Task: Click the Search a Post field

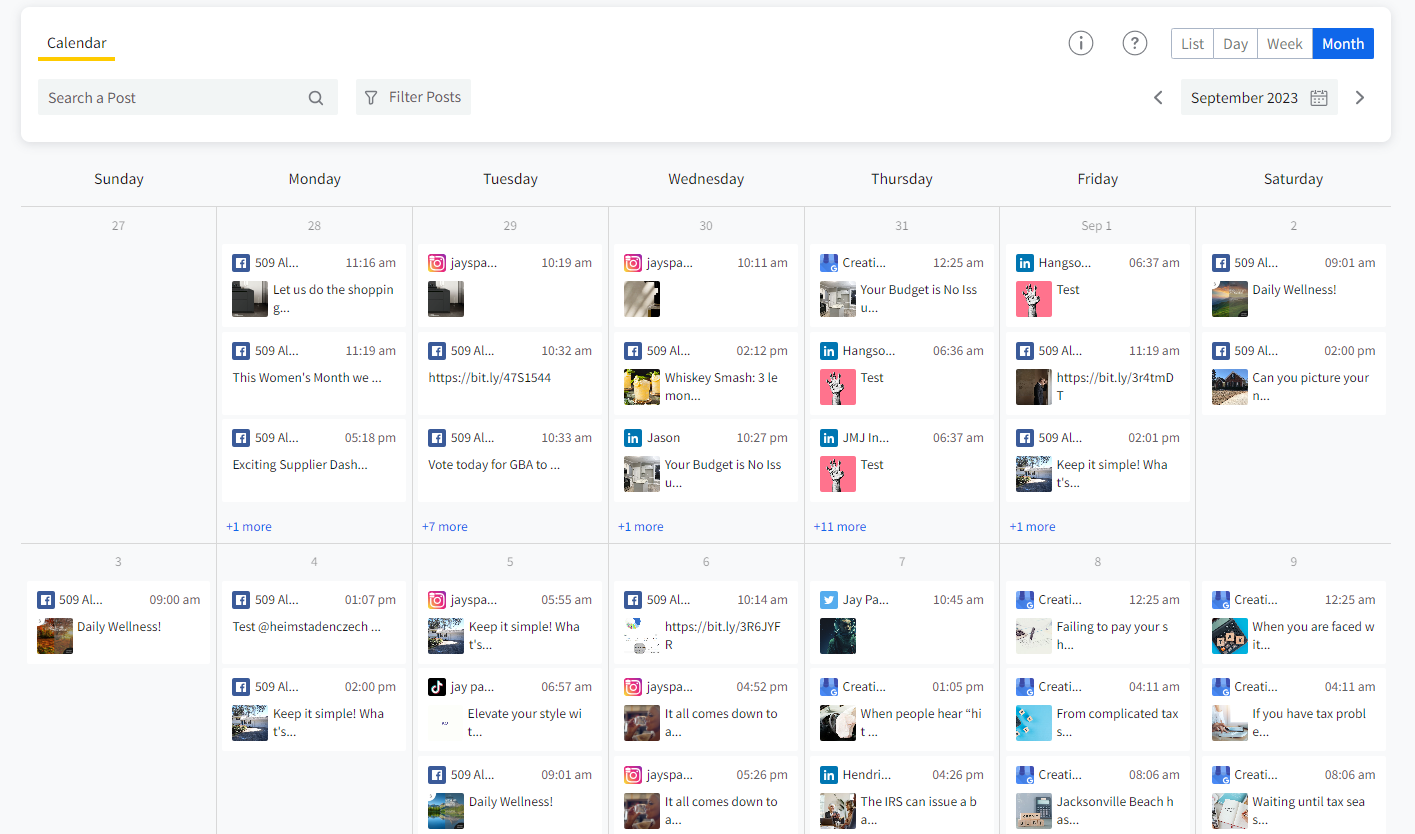Action: (x=170, y=98)
